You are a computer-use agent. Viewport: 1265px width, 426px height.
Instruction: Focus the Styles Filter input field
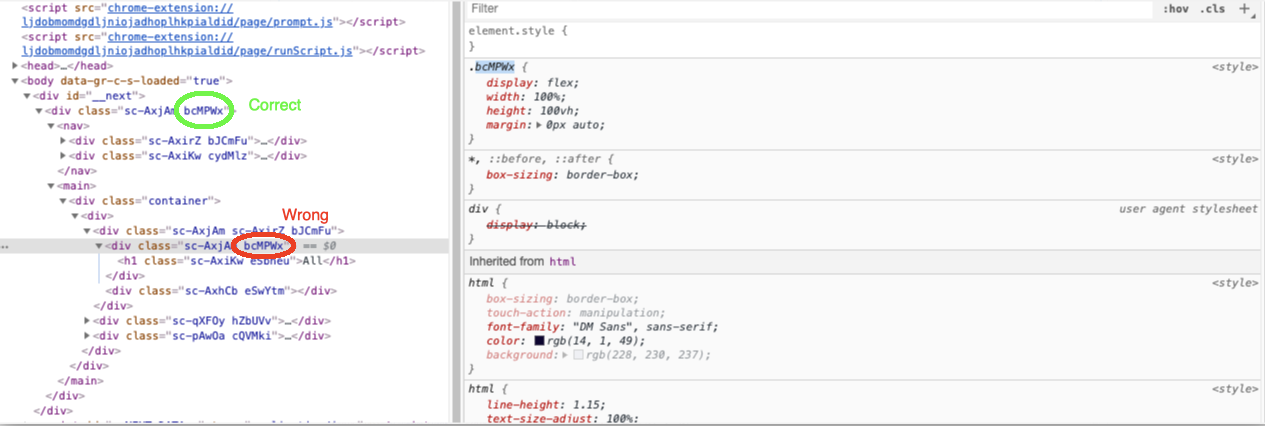coord(810,9)
